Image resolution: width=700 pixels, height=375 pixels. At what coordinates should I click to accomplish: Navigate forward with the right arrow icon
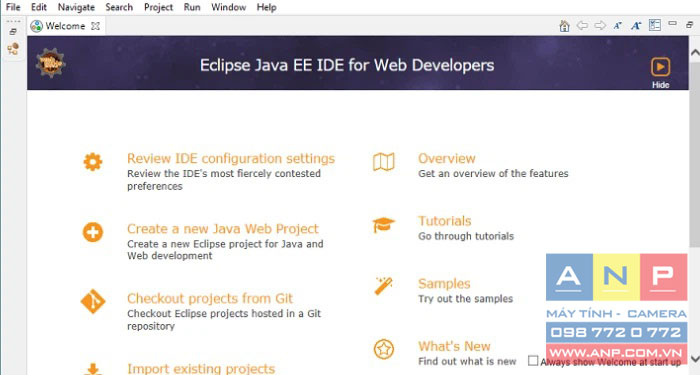coord(600,25)
